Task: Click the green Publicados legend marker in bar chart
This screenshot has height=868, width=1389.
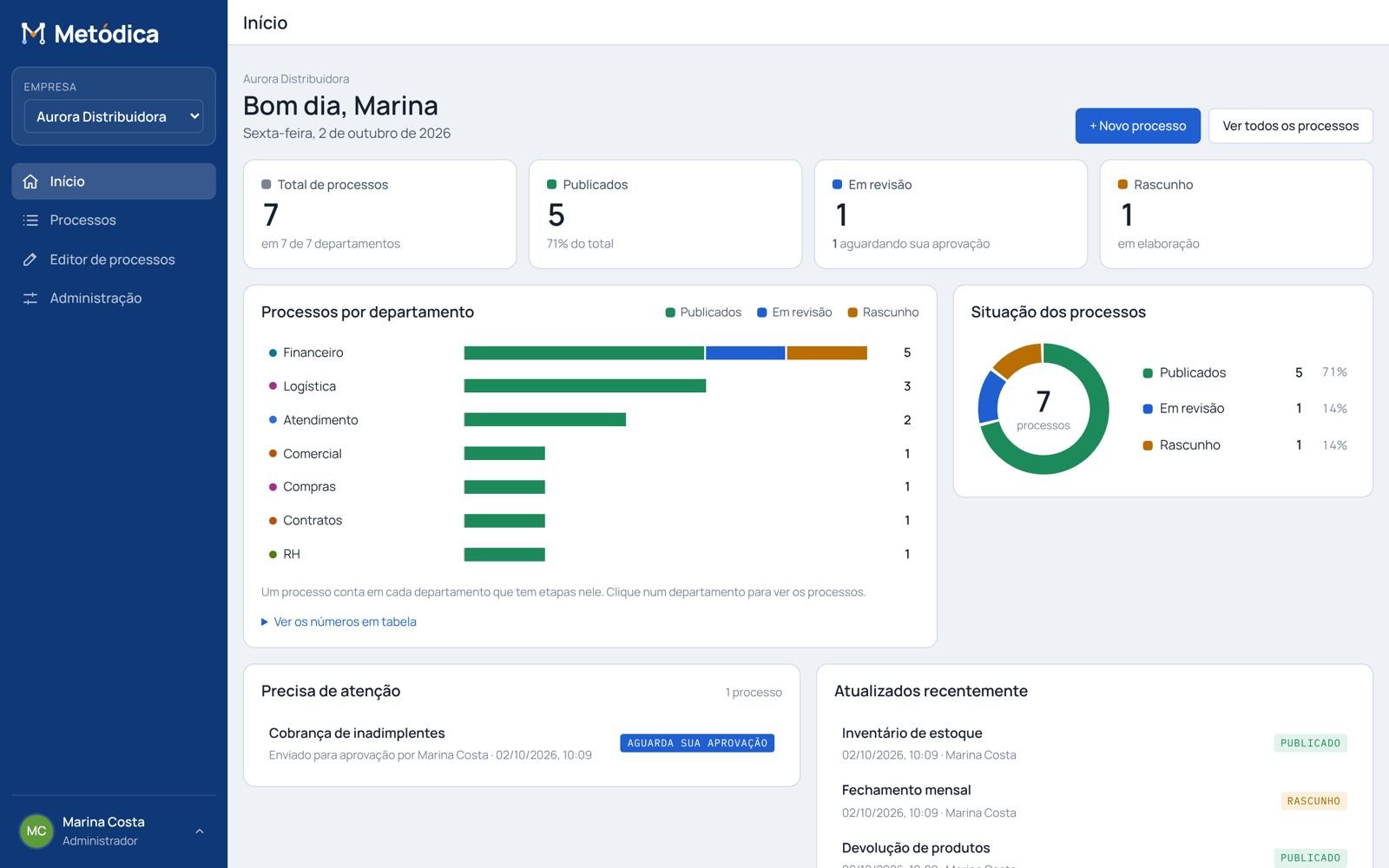Action: point(670,312)
